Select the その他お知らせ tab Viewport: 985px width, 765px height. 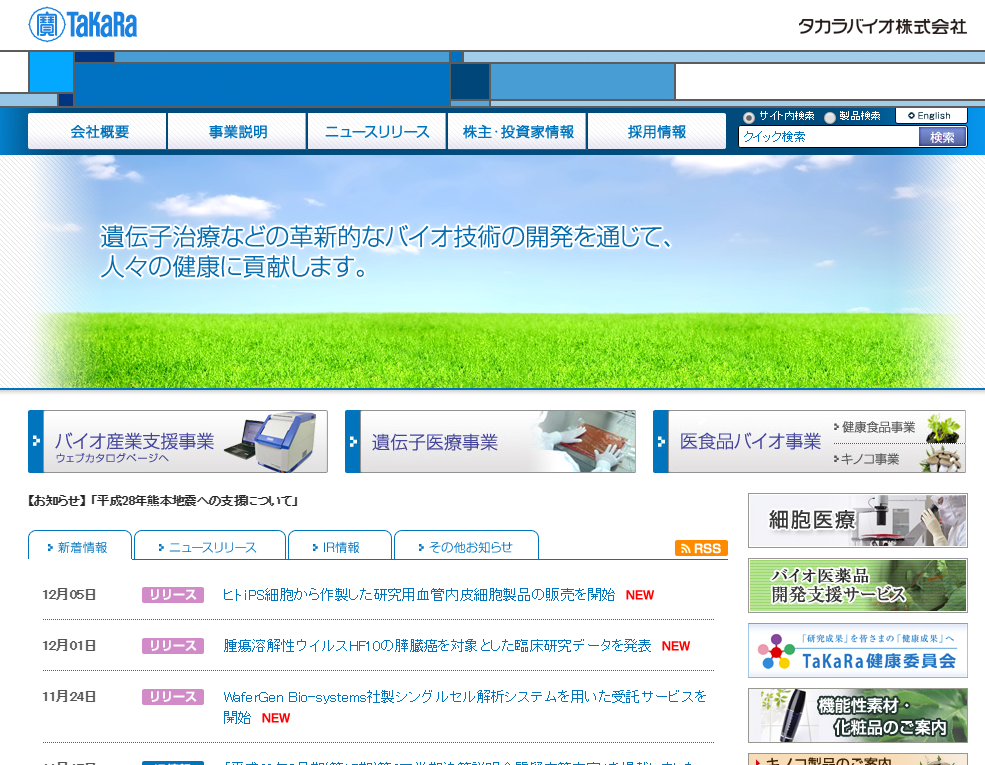click(x=466, y=545)
